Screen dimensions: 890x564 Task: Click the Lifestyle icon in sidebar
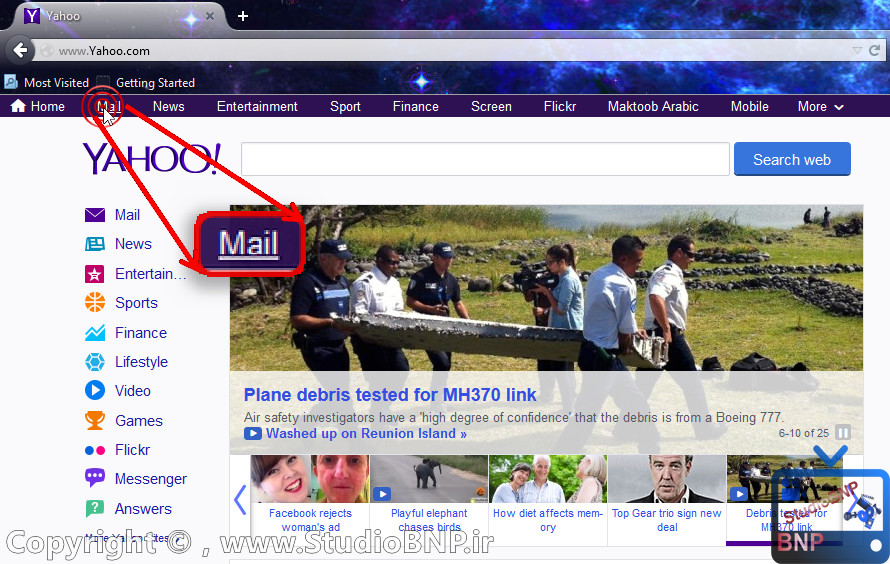coord(95,361)
